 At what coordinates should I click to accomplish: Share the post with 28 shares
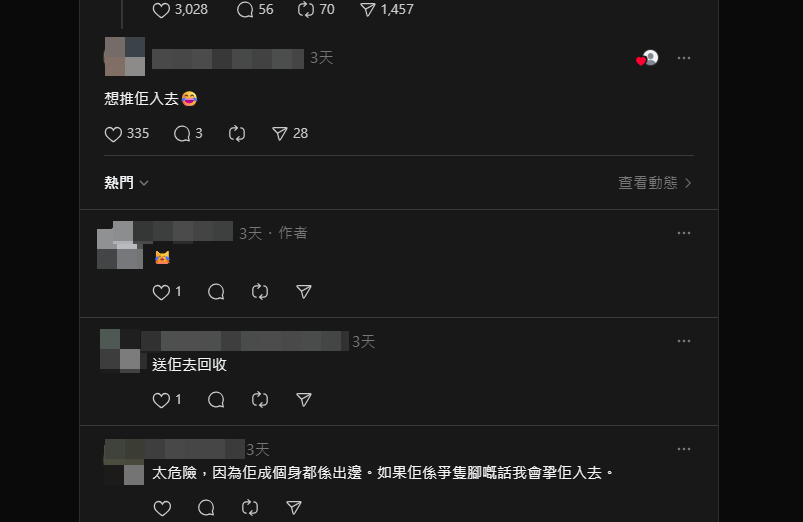point(290,134)
